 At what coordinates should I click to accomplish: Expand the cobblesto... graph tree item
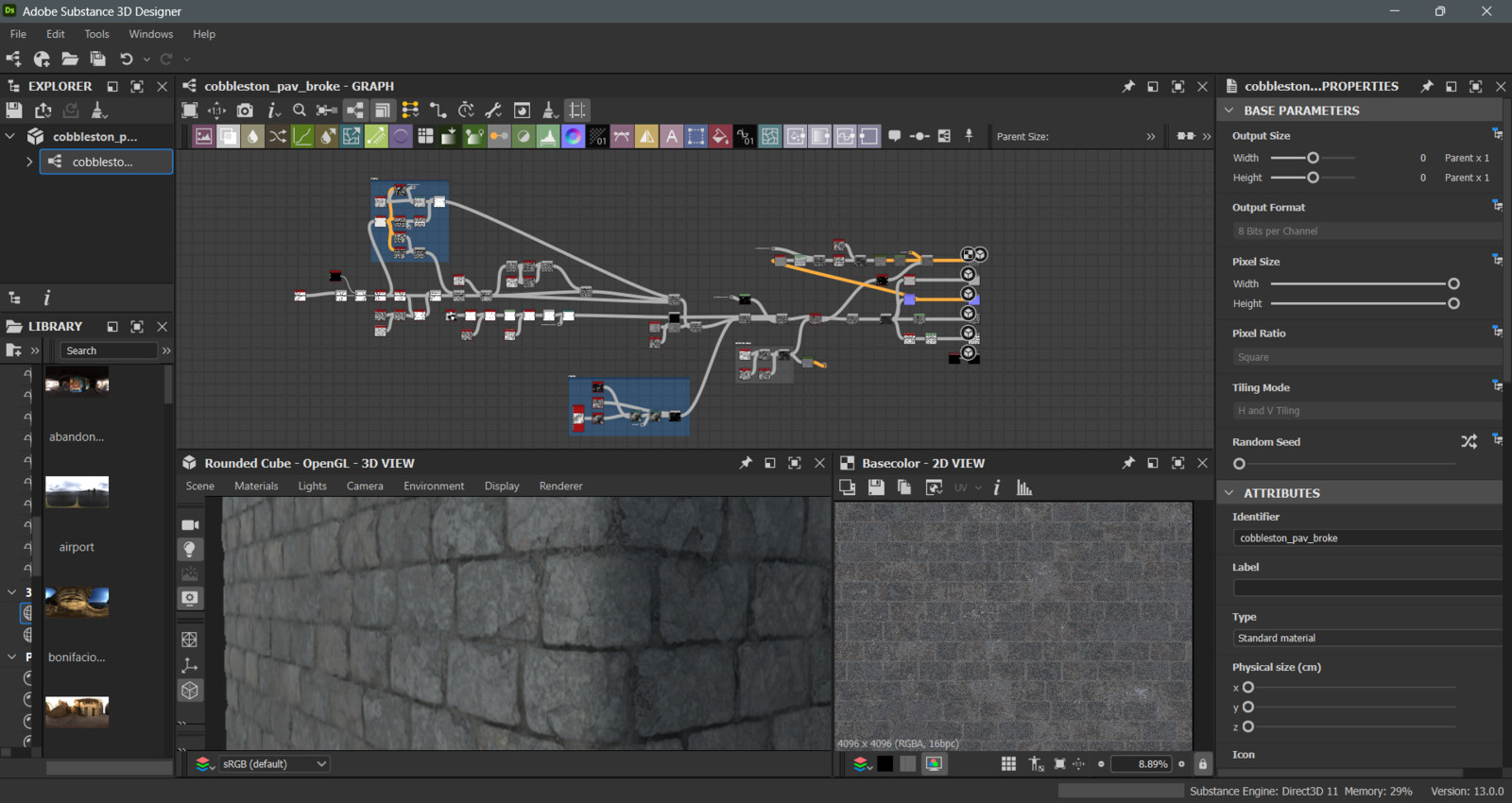[29, 162]
